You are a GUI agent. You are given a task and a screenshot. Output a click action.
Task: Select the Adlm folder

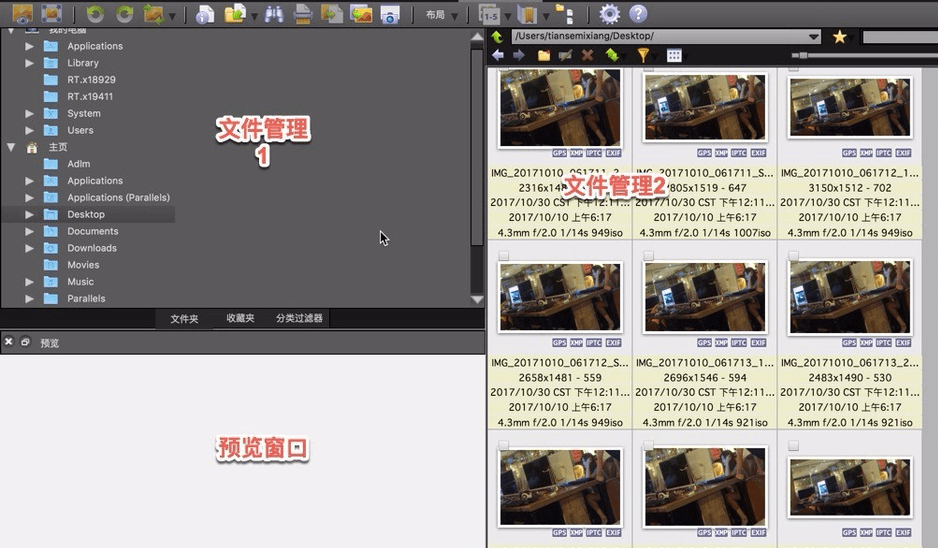point(78,164)
